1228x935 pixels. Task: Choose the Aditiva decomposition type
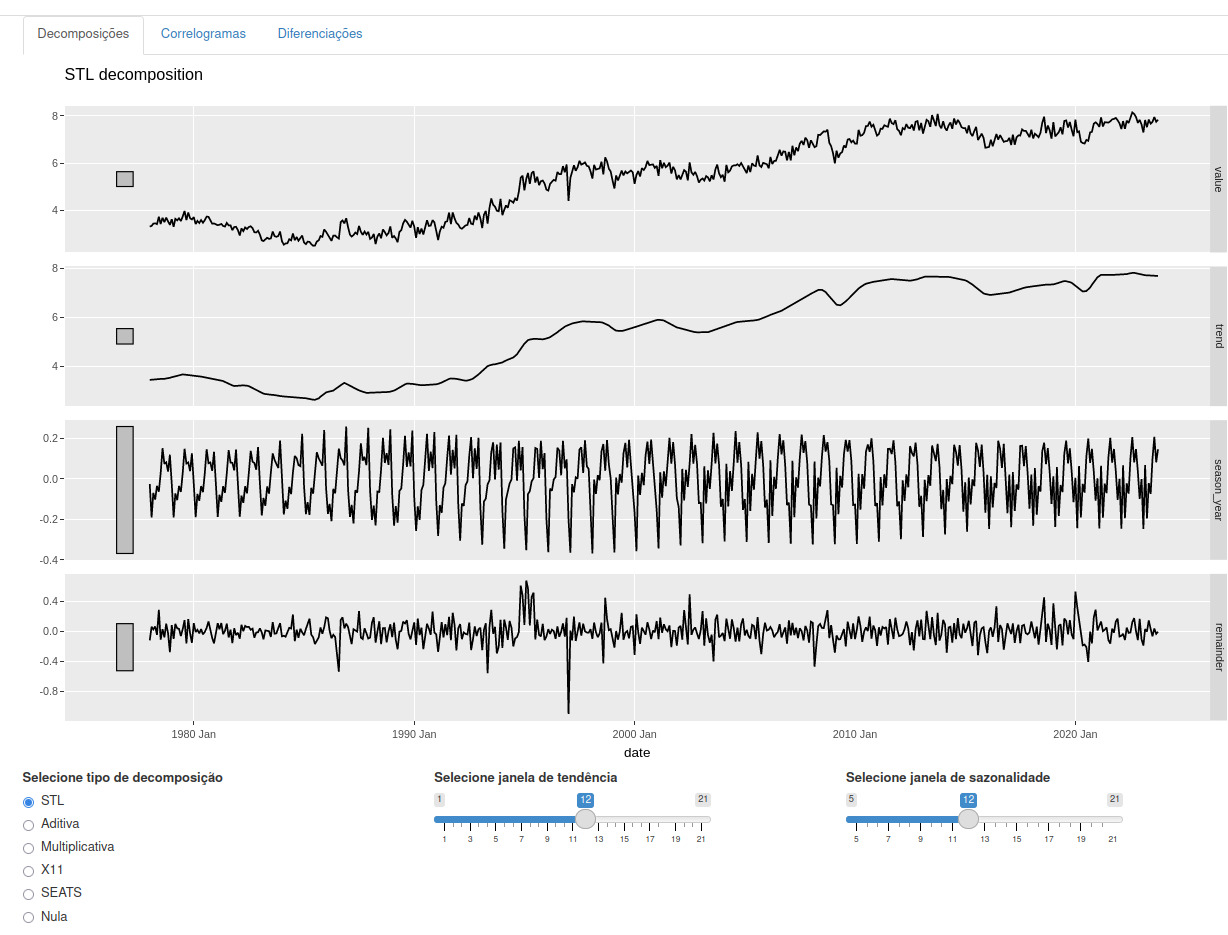28,825
